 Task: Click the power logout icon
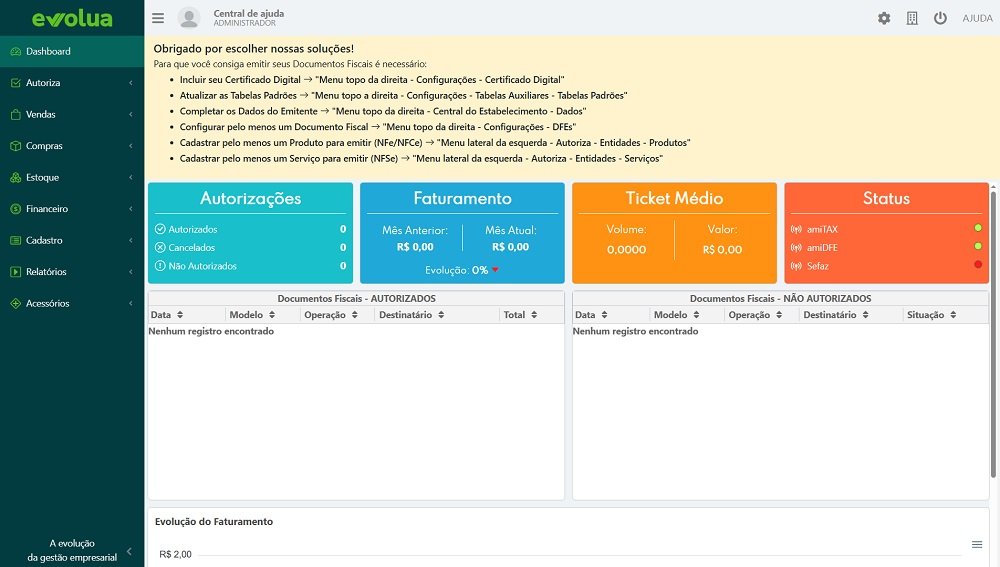pyautogui.click(x=940, y=18)
